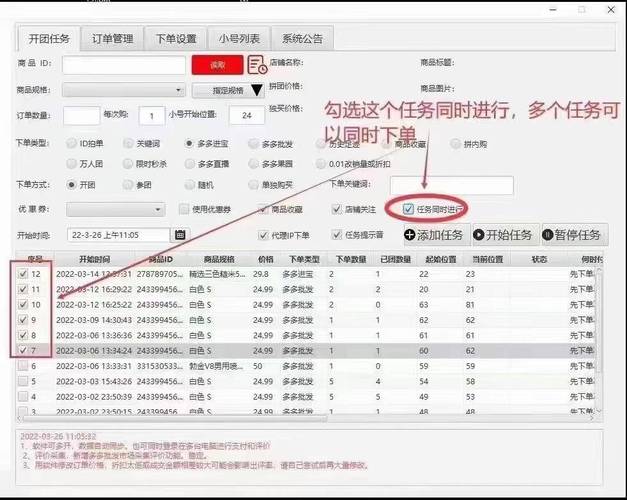
Task: Check the checkbox for task row 6
Action: (x=23, y=366)
